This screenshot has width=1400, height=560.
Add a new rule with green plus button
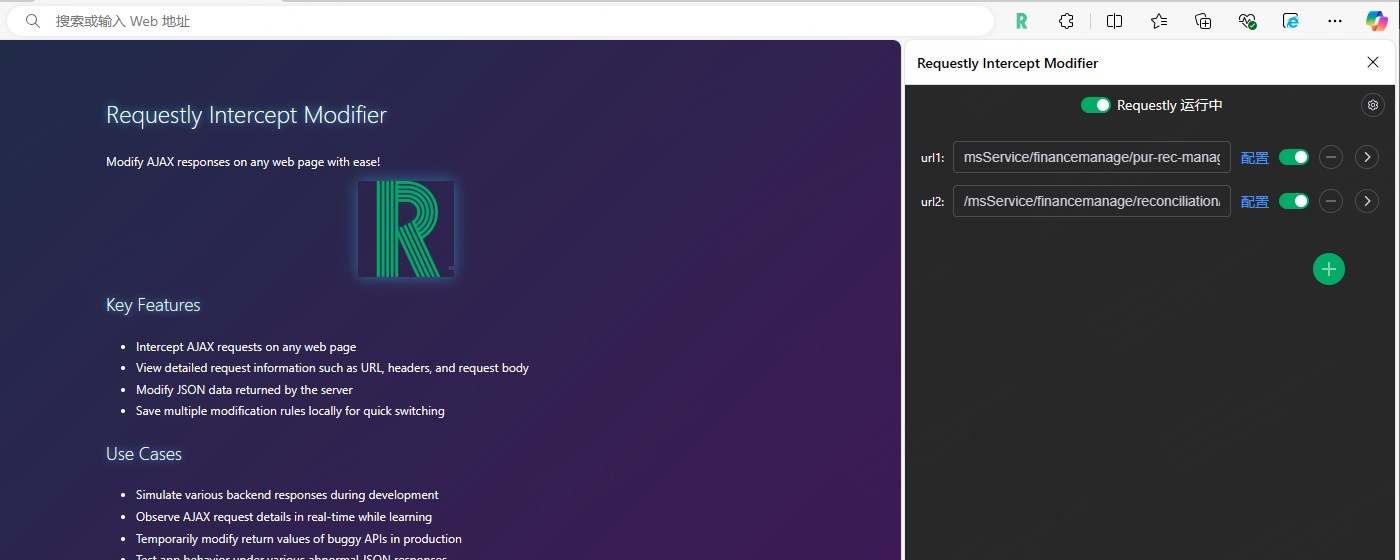tap(1329, 268)
